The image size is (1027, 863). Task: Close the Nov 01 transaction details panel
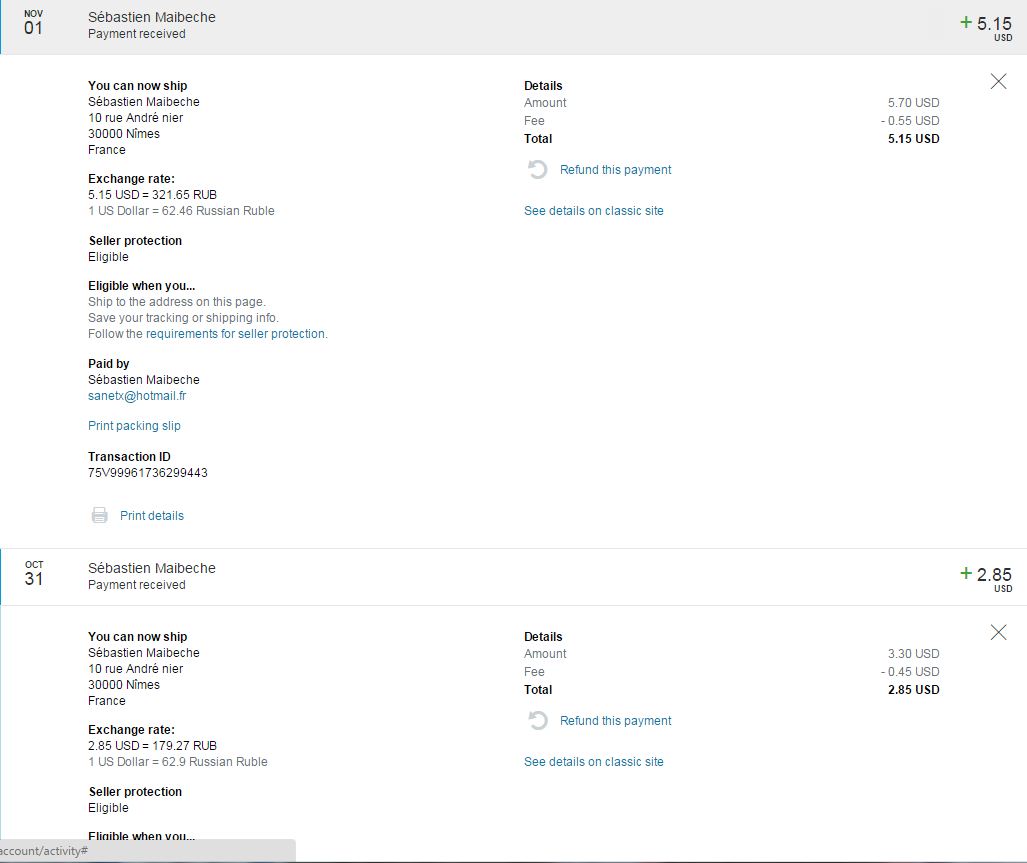tap(998, 82)
